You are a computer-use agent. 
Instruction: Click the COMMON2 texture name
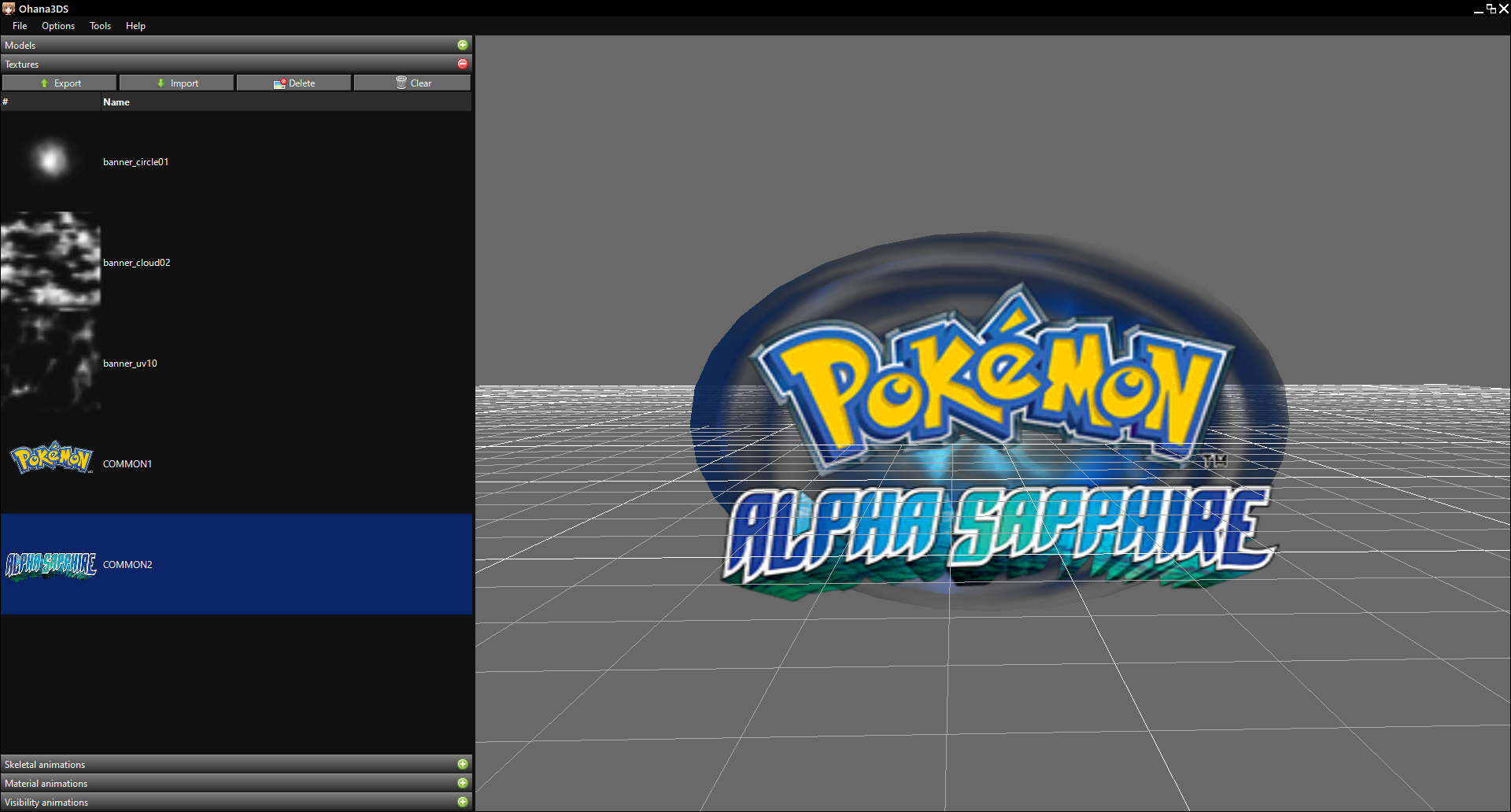coord(127,565)
